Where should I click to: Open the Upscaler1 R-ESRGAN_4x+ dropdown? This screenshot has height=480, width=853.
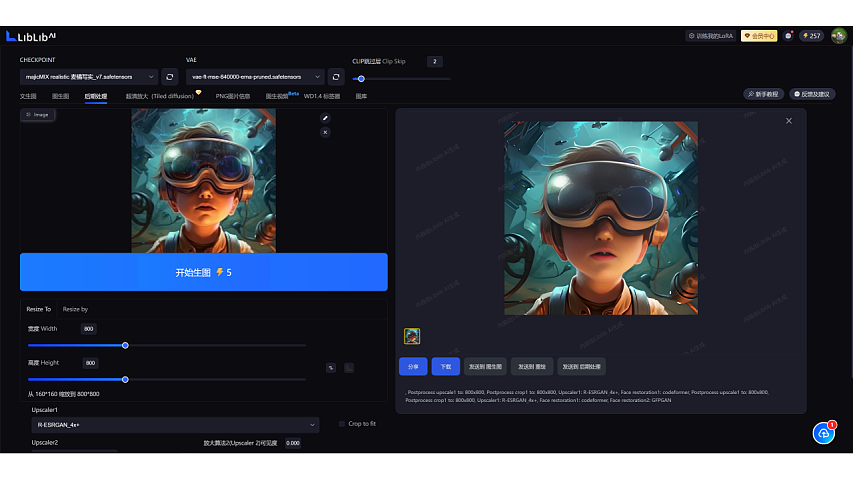point(175,425)
